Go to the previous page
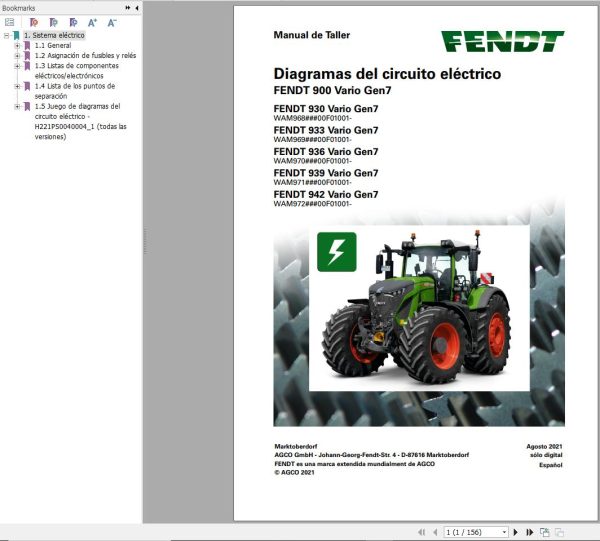The height and width of the screenshot is (541, 600). [x=435, y=532]
